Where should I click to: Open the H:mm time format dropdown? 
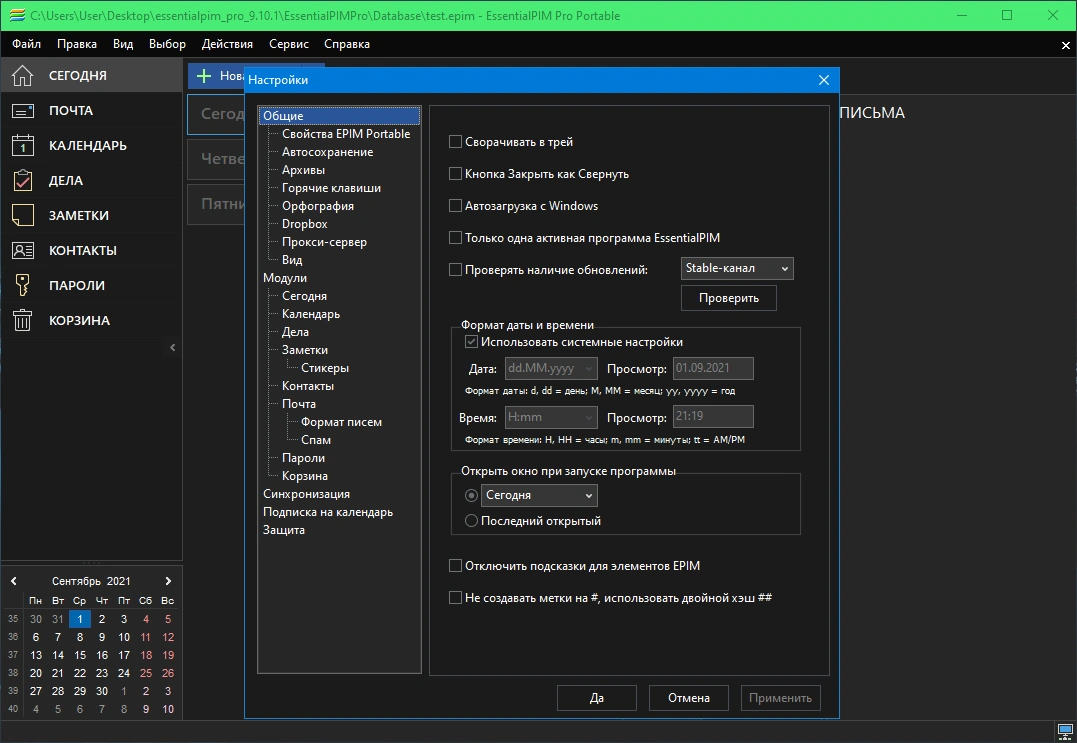(551, 417)
